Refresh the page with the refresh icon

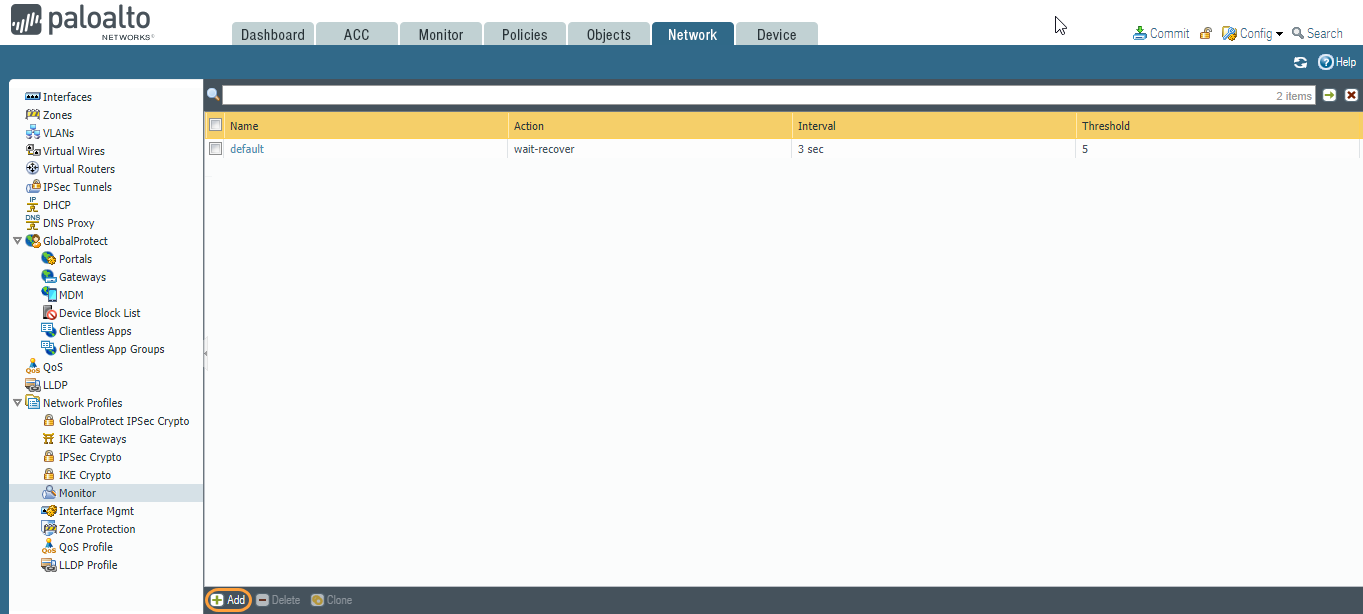pyautogui.click(x=1300, y=61)
